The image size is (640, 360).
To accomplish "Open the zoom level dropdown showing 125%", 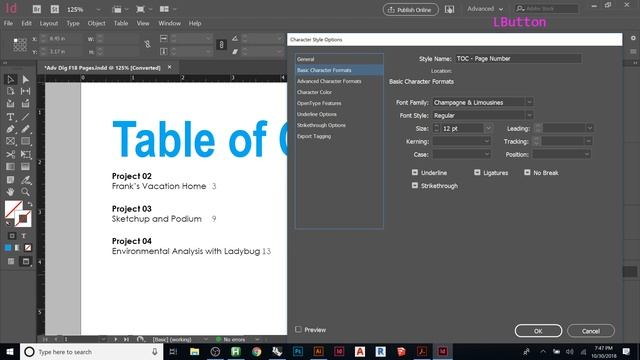I will pos(98,9).
